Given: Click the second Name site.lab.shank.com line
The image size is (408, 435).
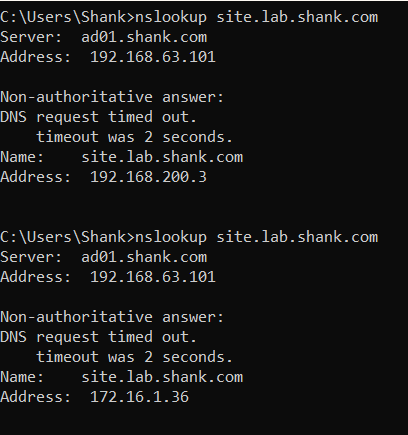Looking at the screenshot, I should pyautogui.click(x=122, y=377).
